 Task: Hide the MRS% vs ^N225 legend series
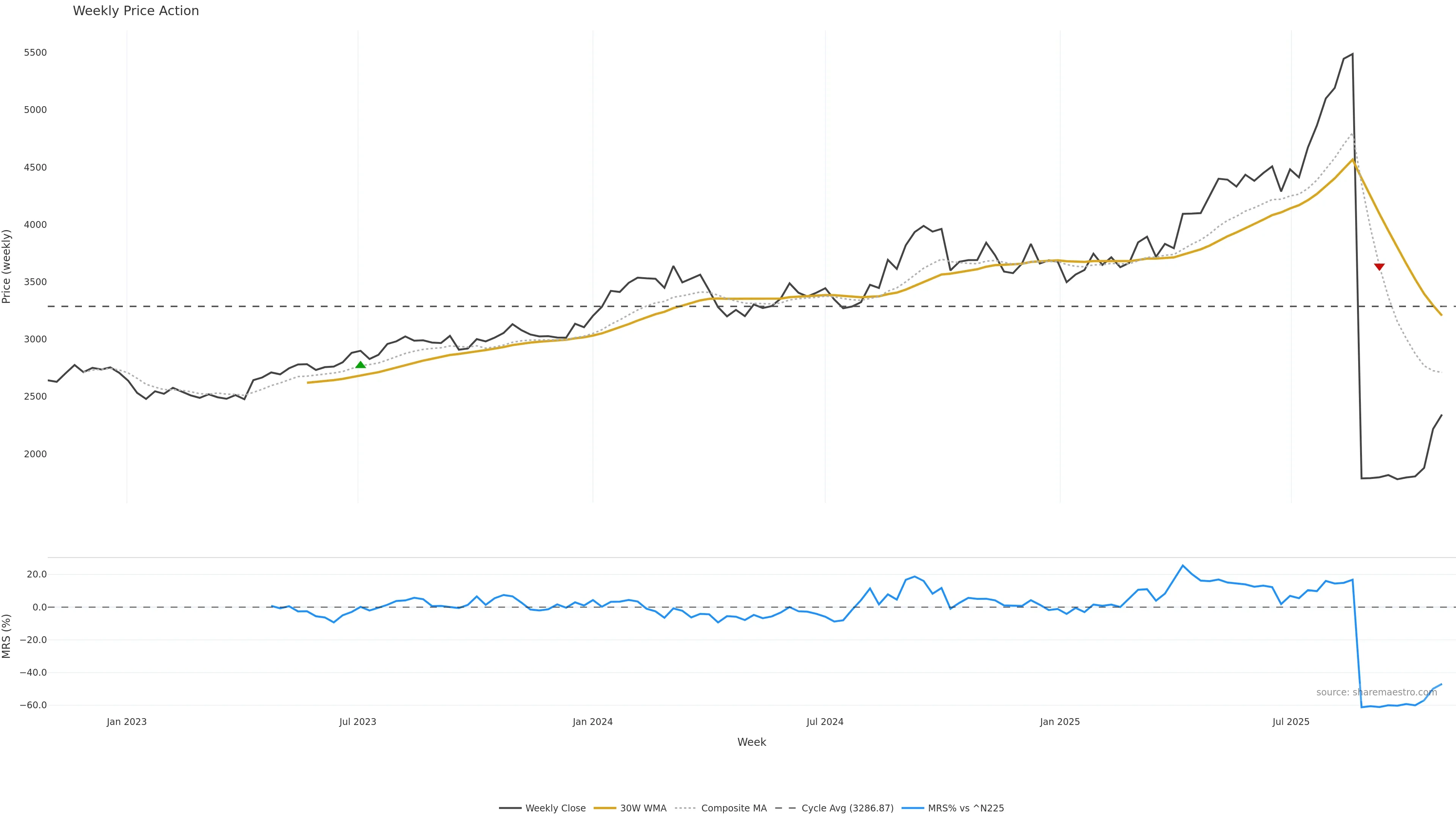click(965, 808)
